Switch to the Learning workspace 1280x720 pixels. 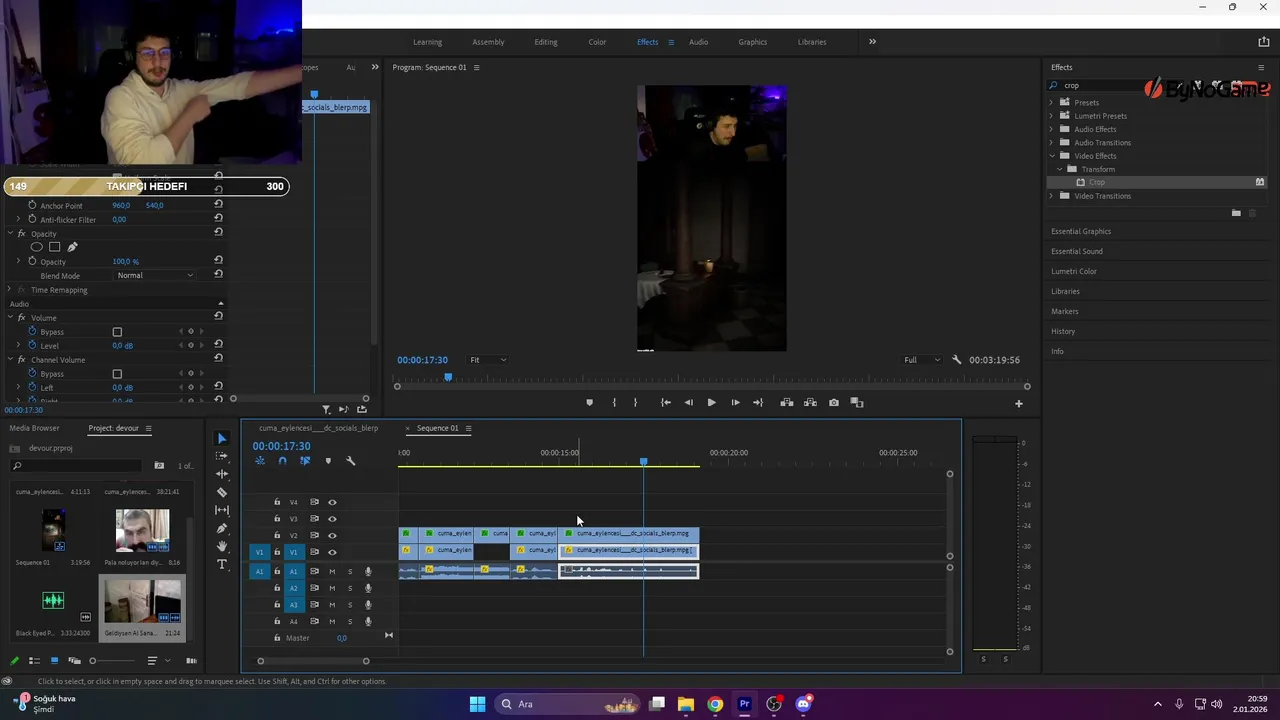coord(427,42)
